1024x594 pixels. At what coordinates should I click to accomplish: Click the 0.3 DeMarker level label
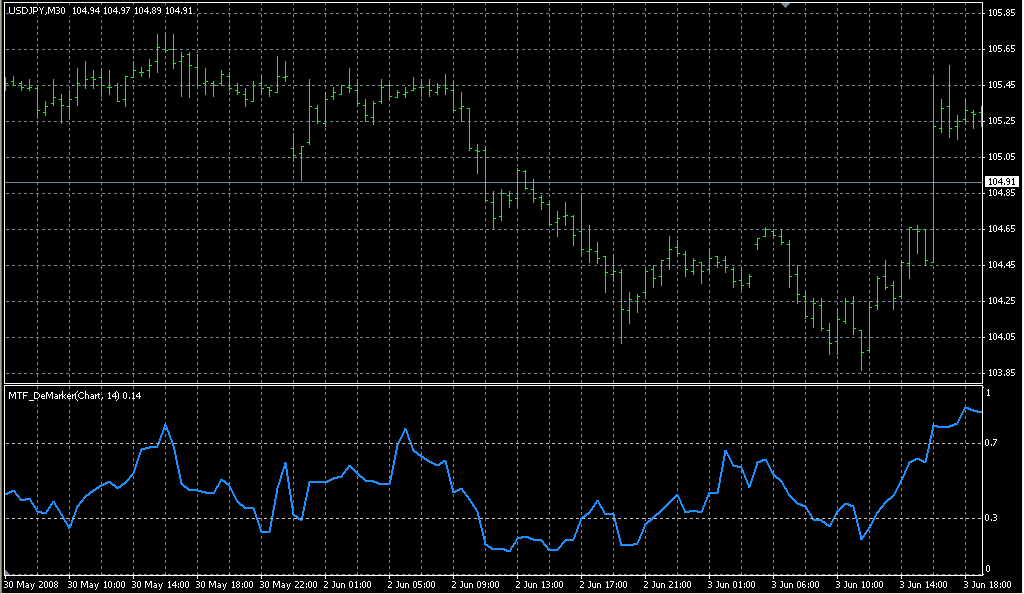(991, 518)
